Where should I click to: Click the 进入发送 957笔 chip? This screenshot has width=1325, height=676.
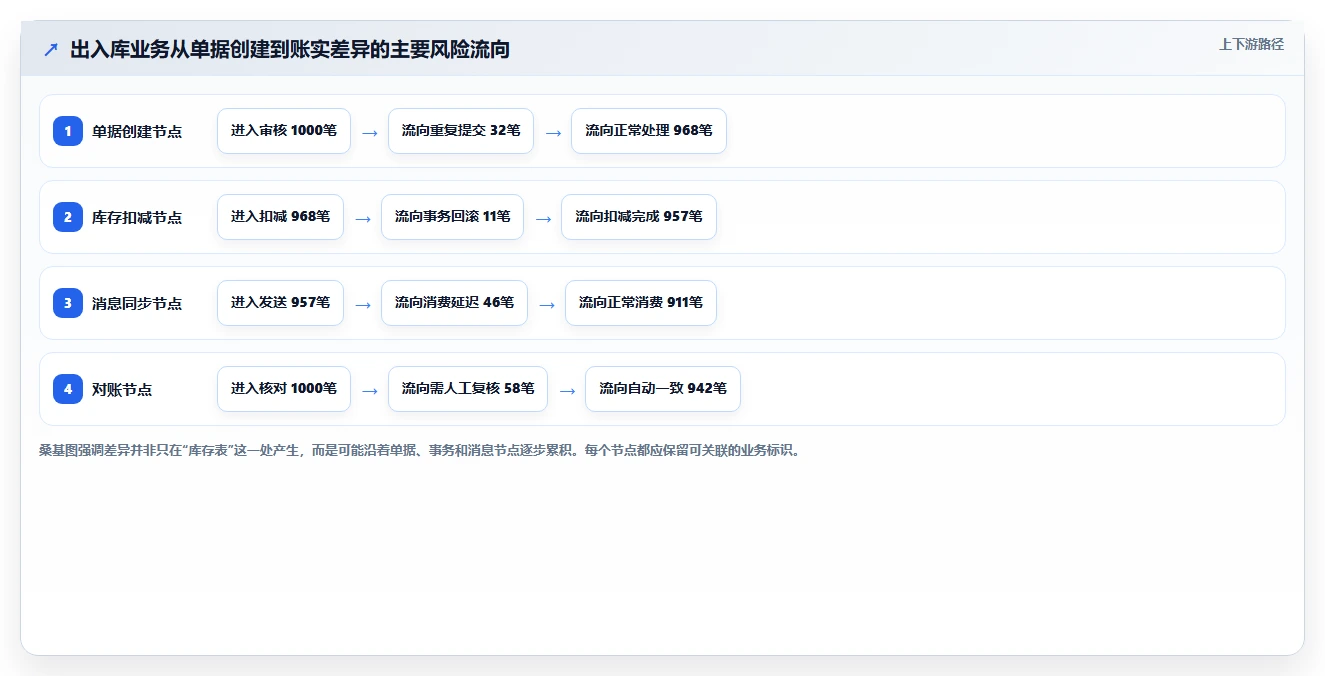click(x=280, y=303)
